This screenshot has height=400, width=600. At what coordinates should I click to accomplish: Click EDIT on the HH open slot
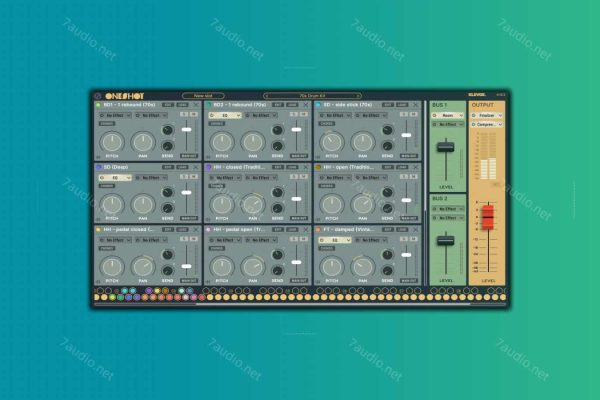(x=388, y=167)
